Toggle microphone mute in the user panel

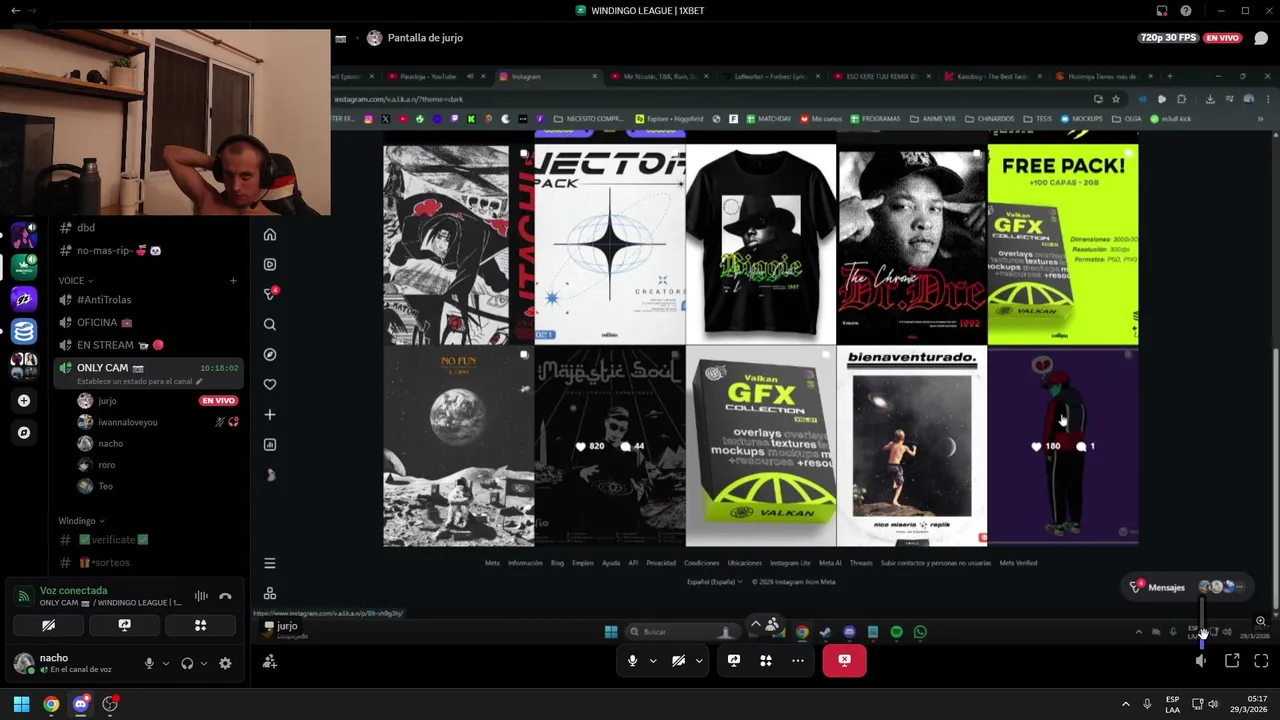pyautogui.click(x=149, y=663)
